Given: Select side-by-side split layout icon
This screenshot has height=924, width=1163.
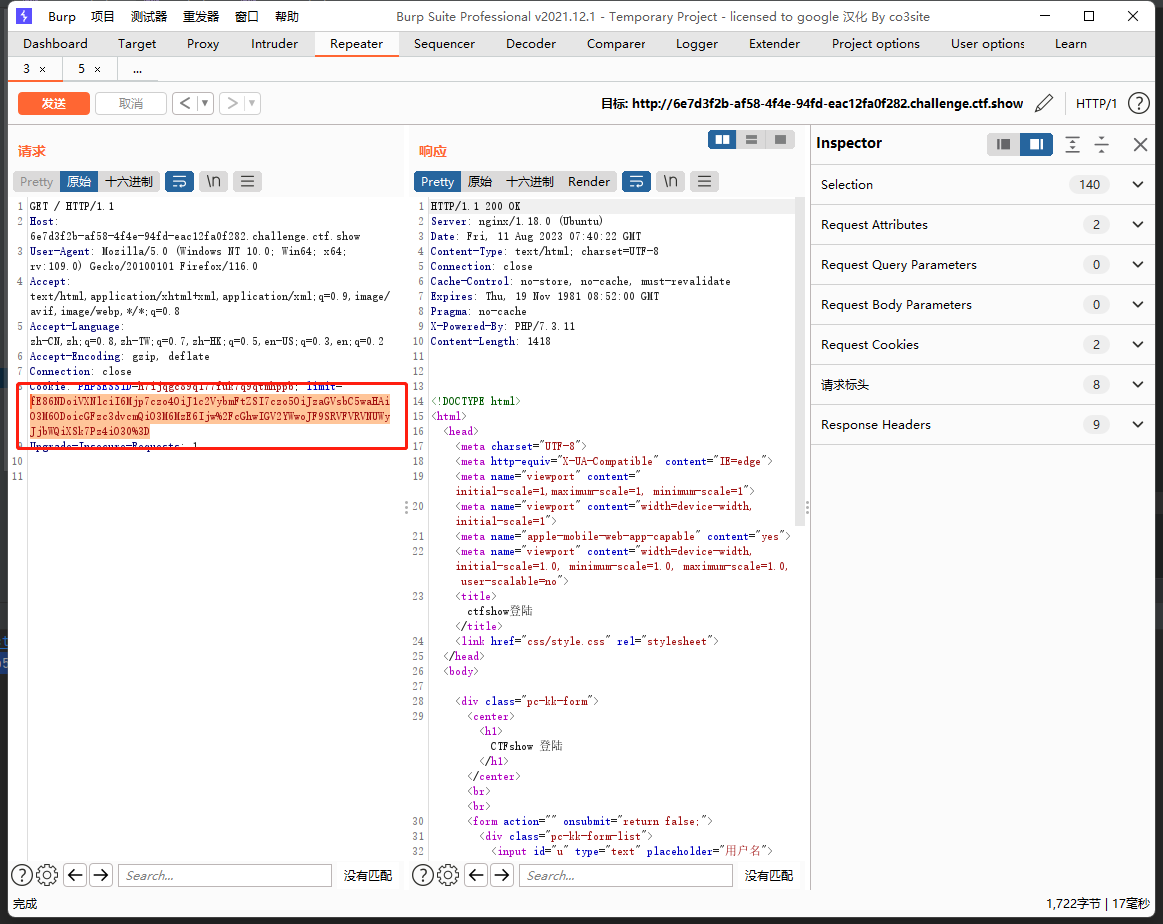Looking at the screenshot, I should click(x=722, y=139).
